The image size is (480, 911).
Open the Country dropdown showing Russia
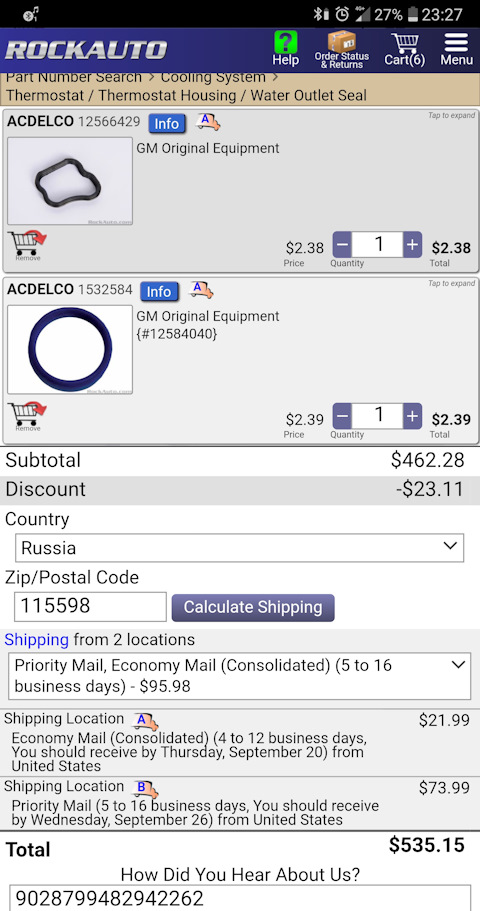[239, 548]
